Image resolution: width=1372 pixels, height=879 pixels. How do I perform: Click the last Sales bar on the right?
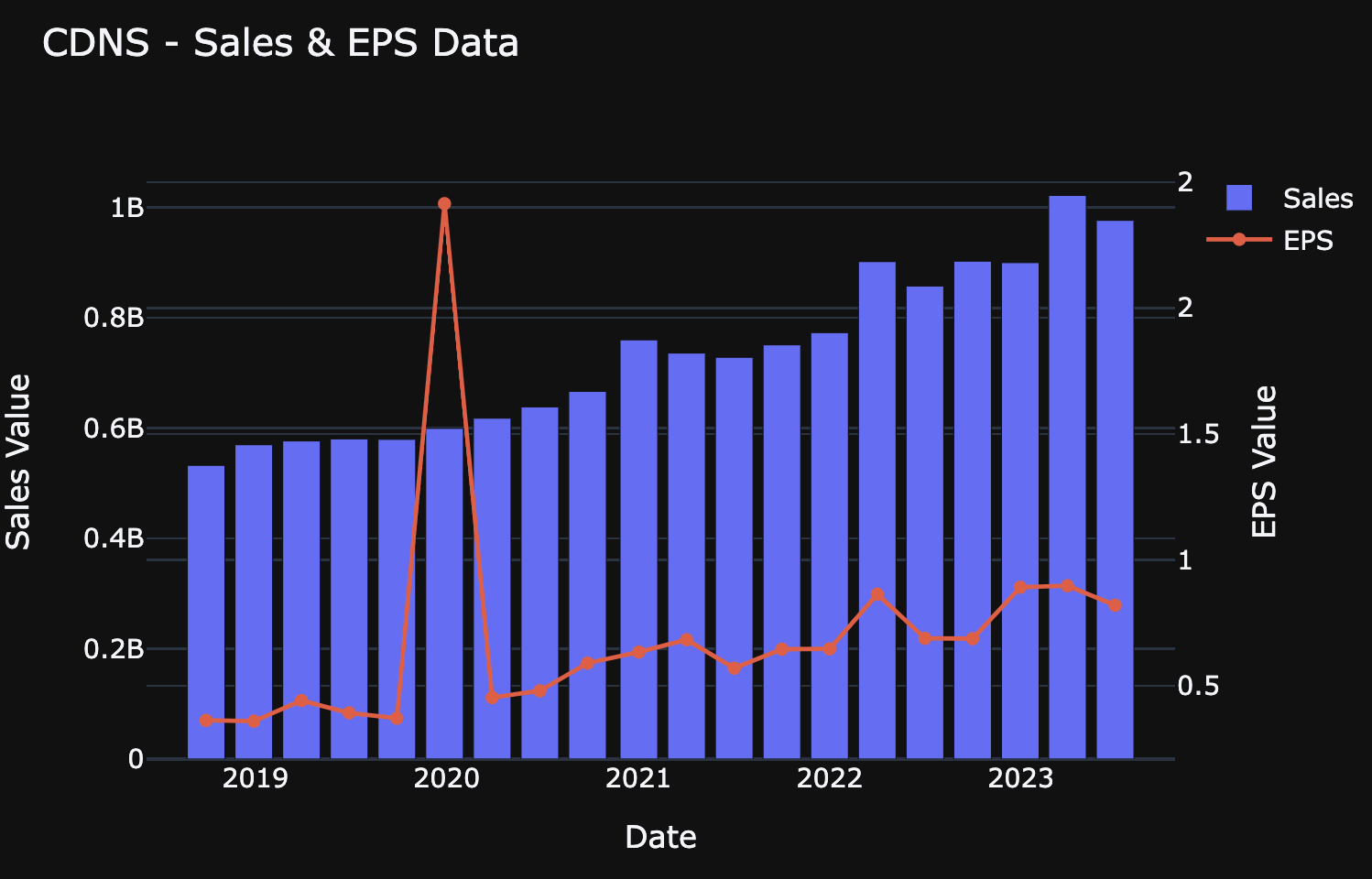pyautogui.click(x=1115, y=490)
